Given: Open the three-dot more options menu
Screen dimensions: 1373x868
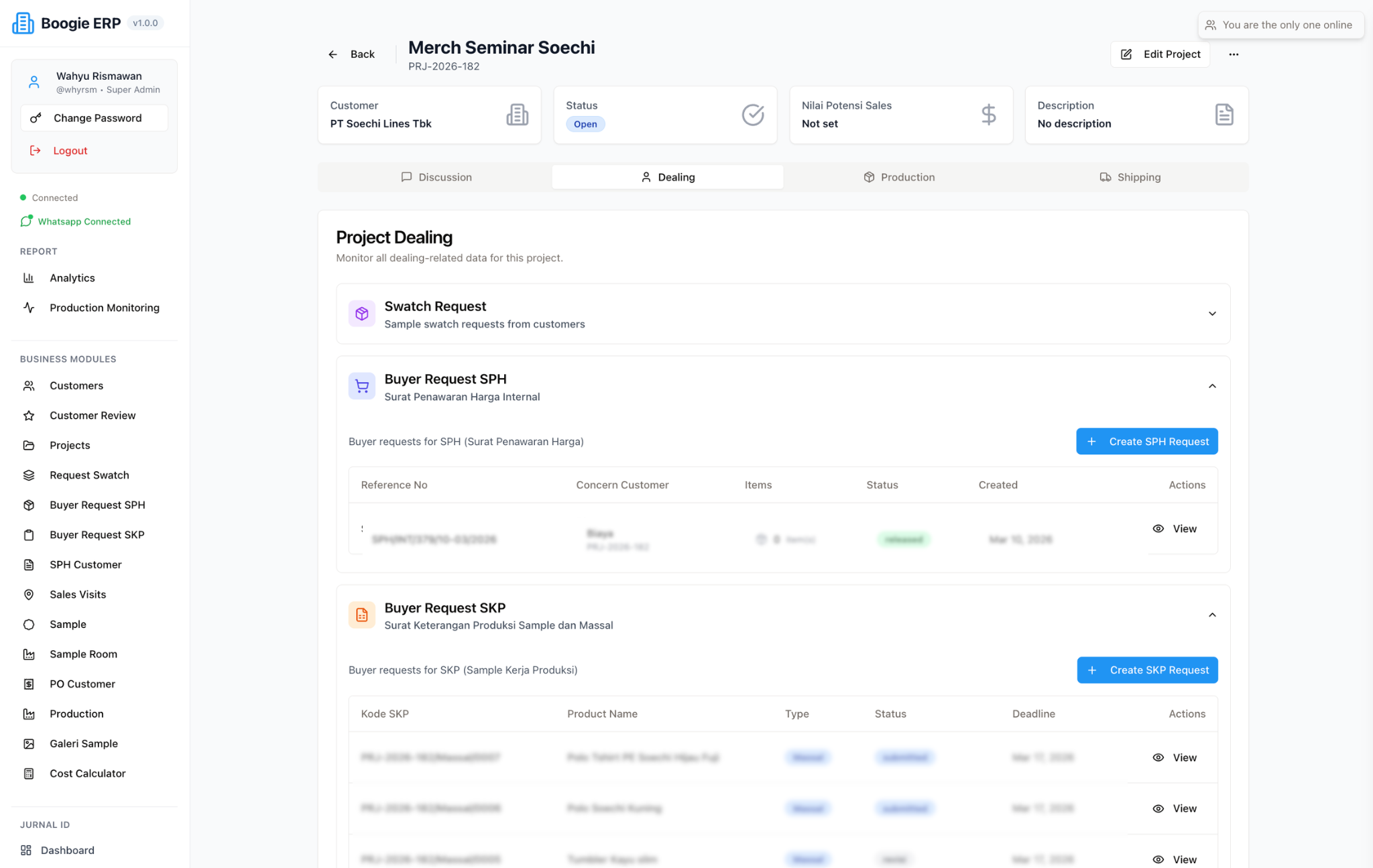Looking at the screenshot, I should pos(1234,54).
